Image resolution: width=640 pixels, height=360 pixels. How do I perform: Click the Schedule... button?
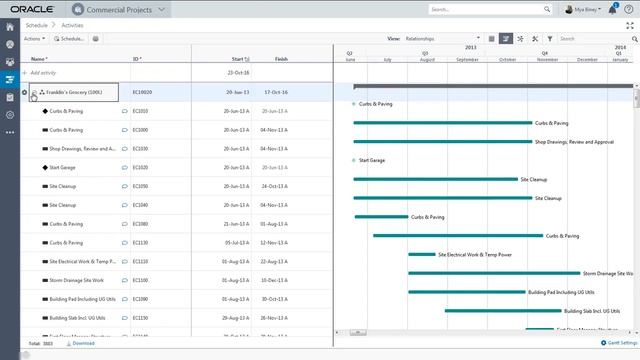69,39
